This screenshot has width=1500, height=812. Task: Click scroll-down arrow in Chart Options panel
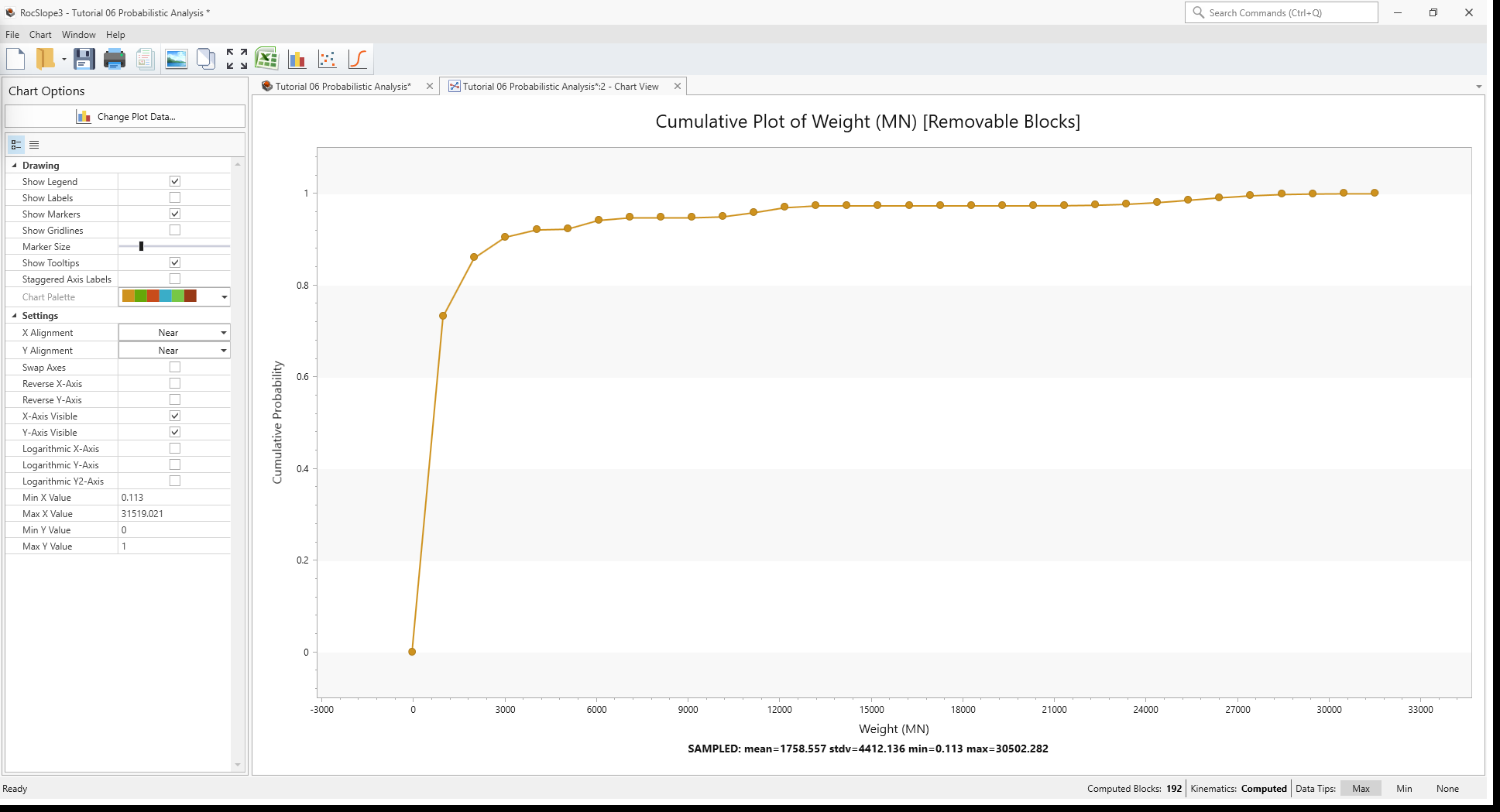[238, 765]
